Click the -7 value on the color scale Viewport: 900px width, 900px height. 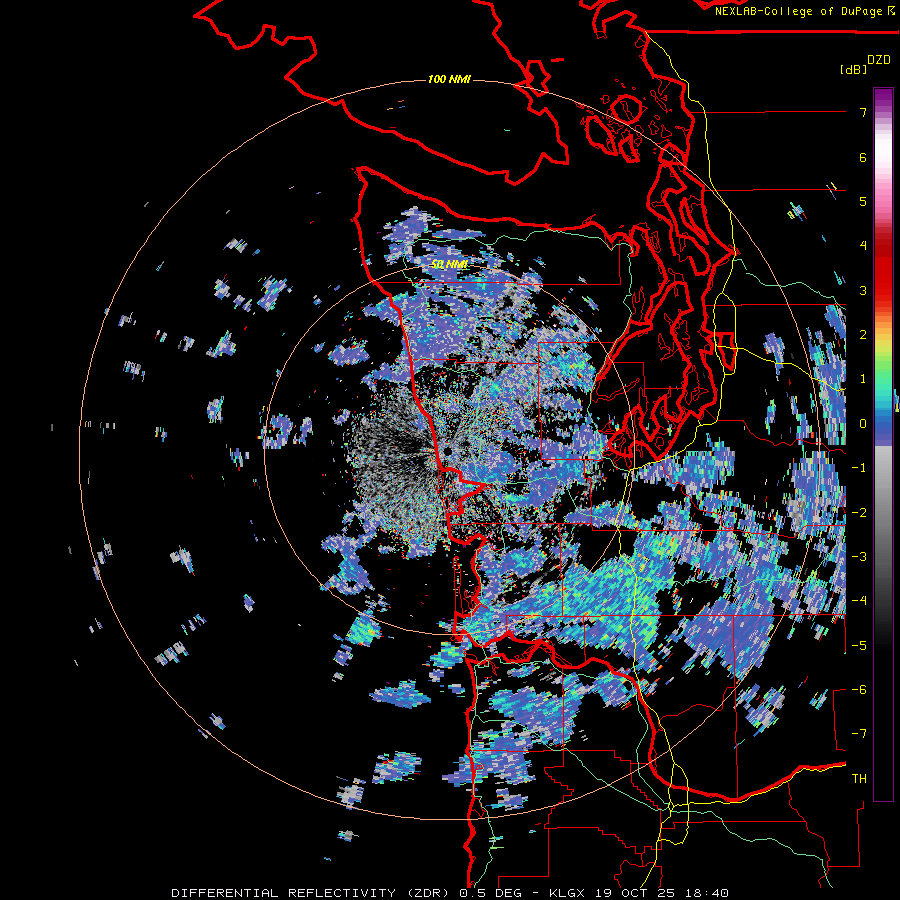[859, 734]
